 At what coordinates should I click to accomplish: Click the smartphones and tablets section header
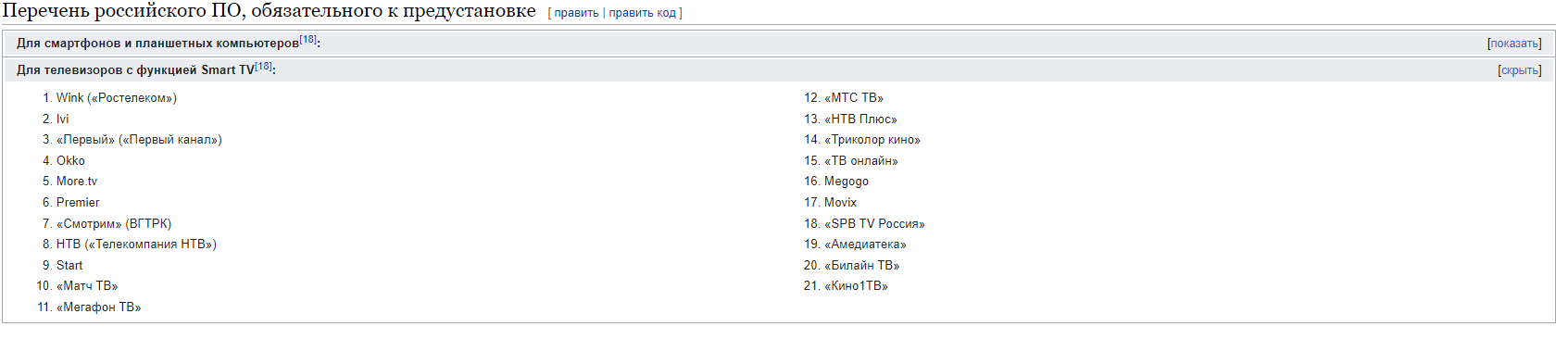[x=779, y=44]
